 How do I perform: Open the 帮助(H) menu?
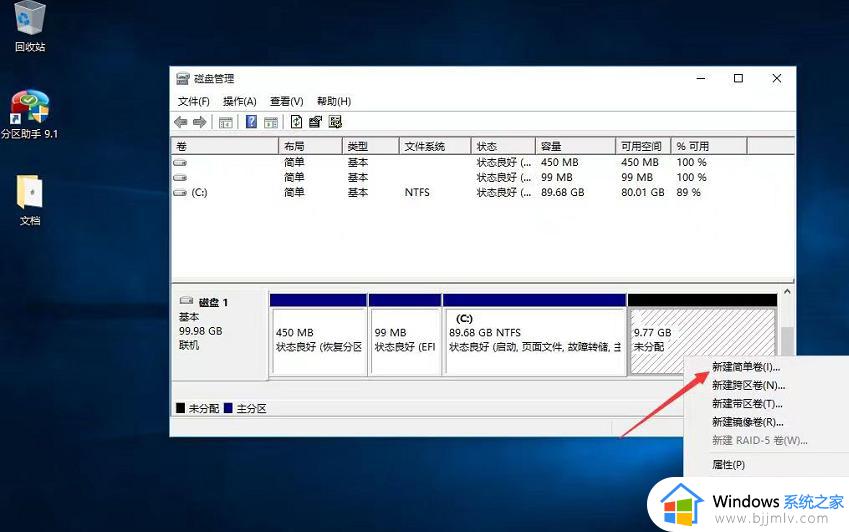[x=334, y=101]
